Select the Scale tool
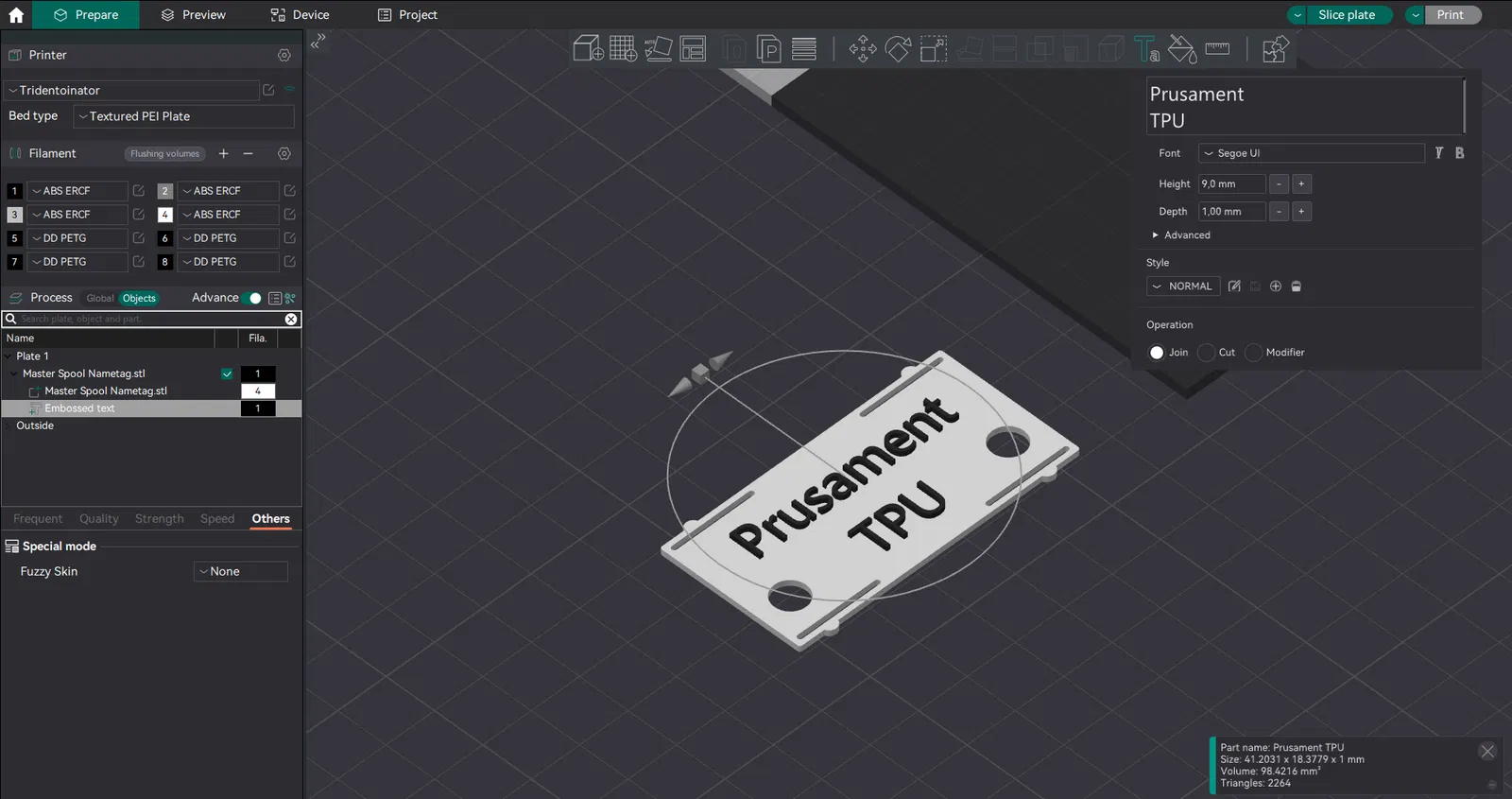Image resolution: width=1512 pixels, height=799 pixels. click(x=934, y=48)
